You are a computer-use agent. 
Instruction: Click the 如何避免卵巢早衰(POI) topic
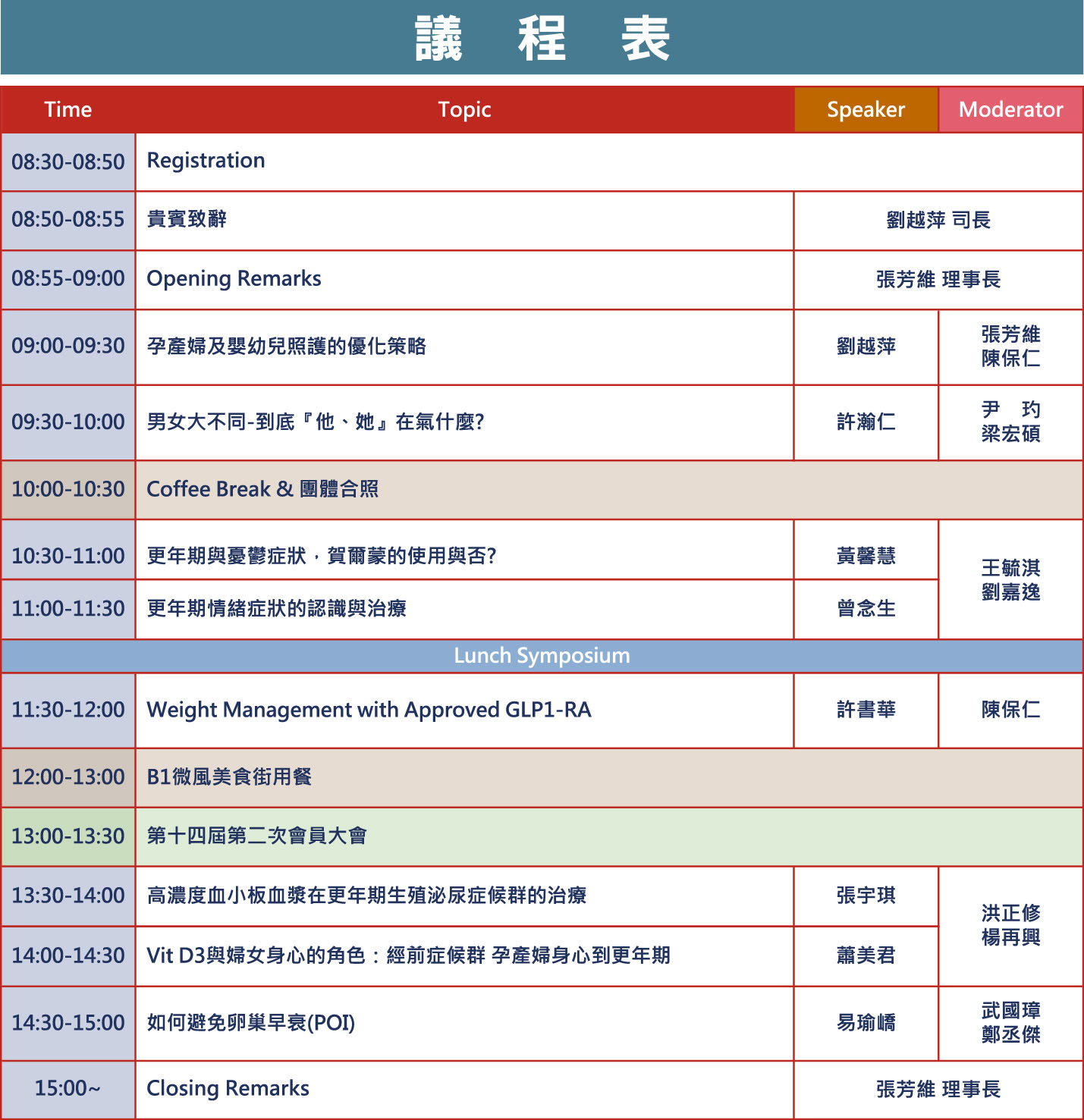point(250,1023)
